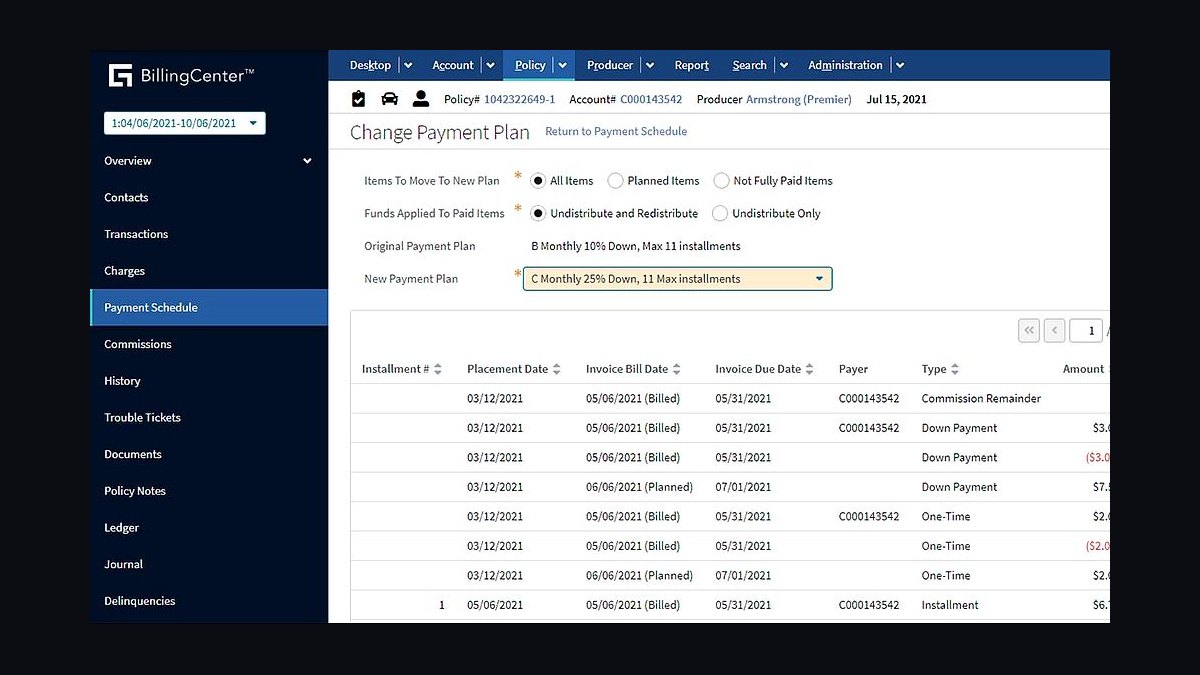Open Ledger in the sidebar
The image size is (1200, 675).
(x=208, y=528)
